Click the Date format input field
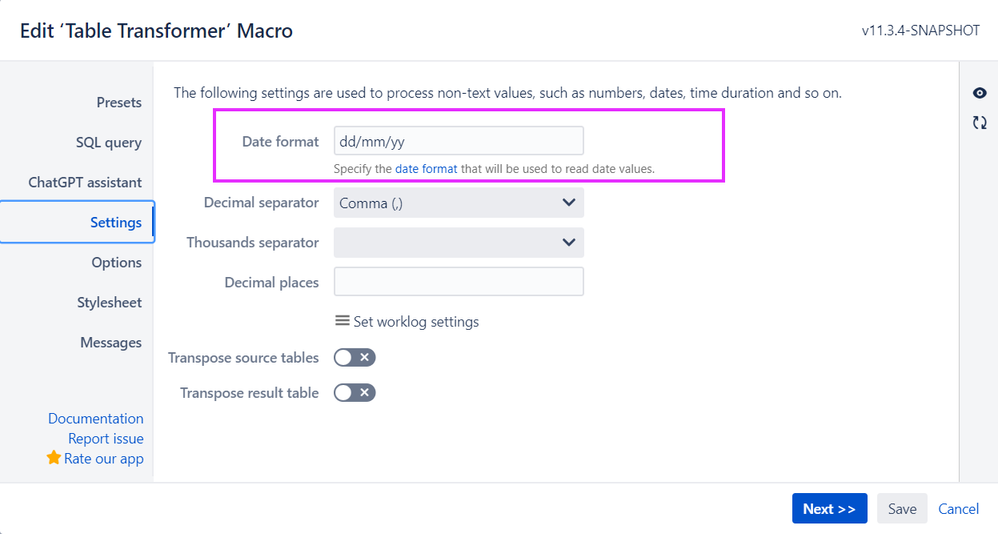Viewport: 998px width, 534px height. click(458, 141)
